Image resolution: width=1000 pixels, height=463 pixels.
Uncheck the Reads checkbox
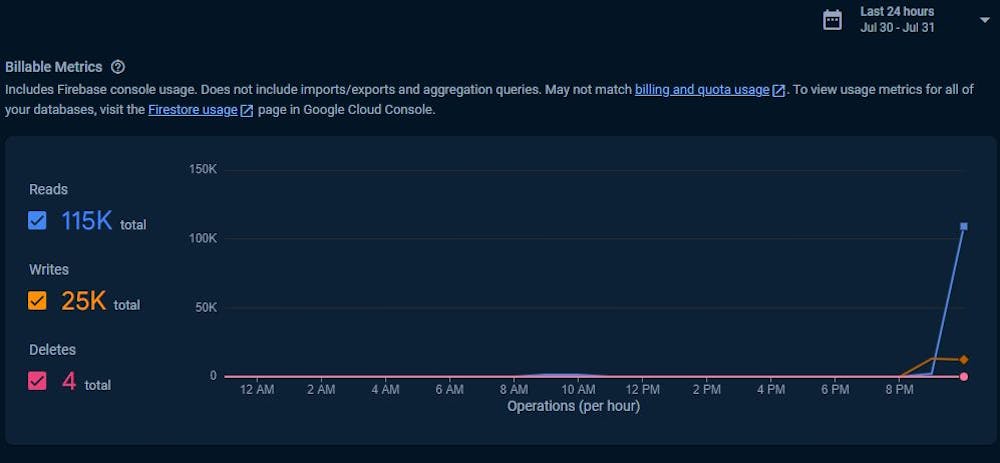pos(38,221)
